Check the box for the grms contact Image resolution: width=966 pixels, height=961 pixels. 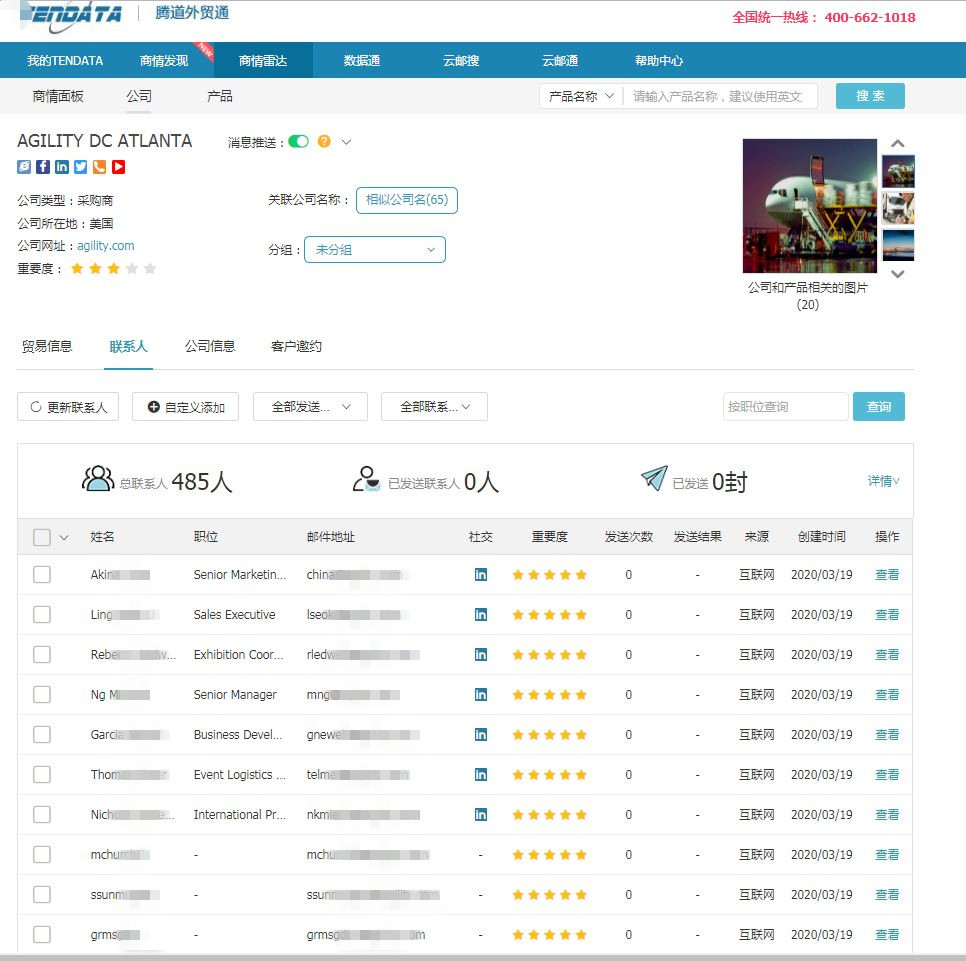click(42, 935)
